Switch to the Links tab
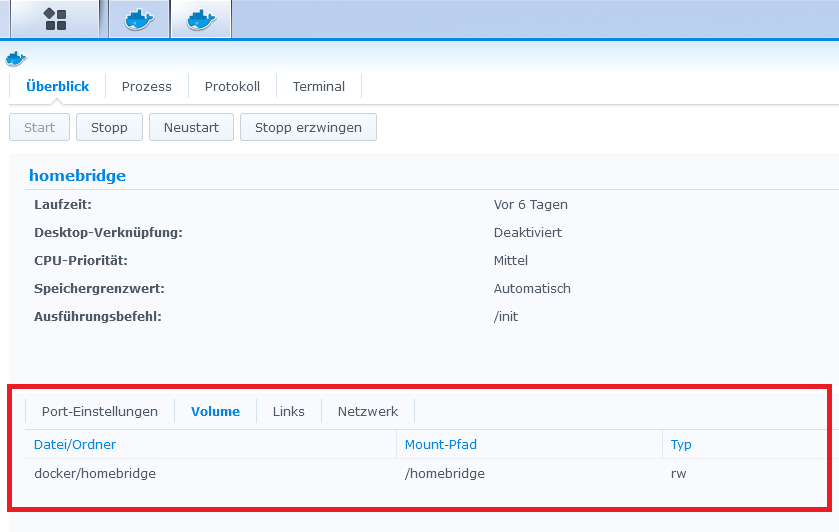 point(289,411)
